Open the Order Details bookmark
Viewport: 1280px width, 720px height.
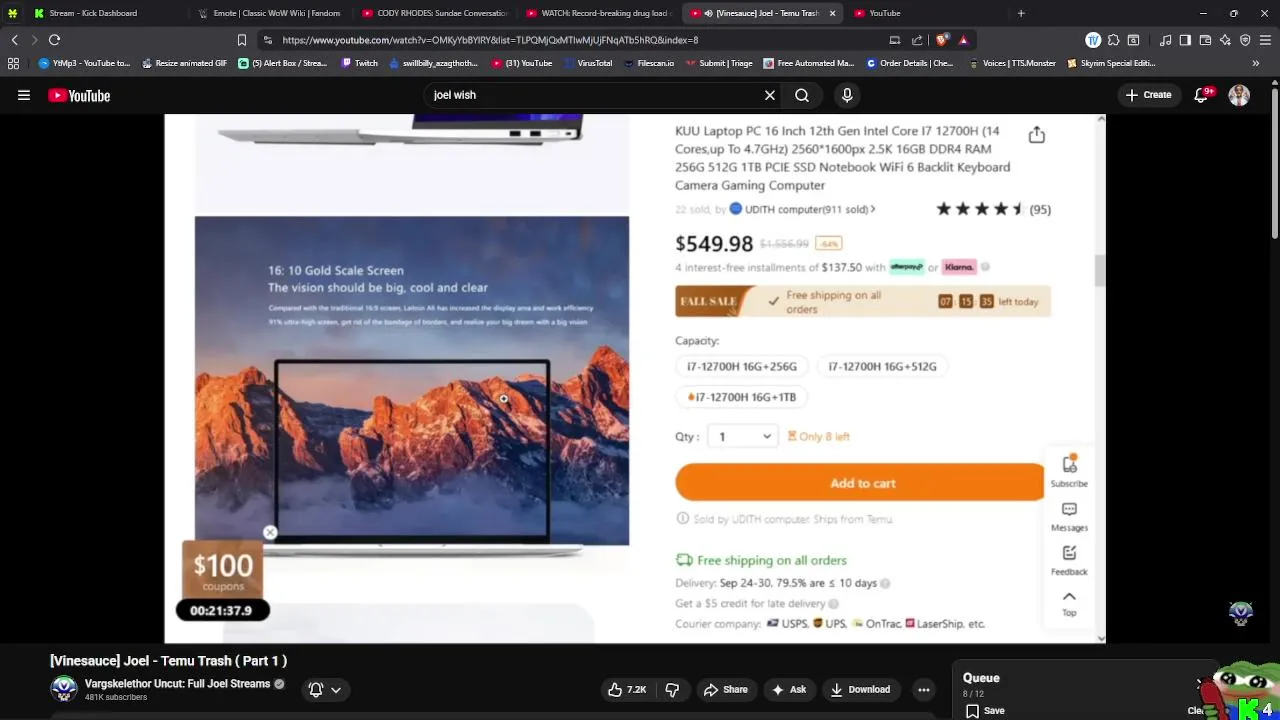coord(910,63)
